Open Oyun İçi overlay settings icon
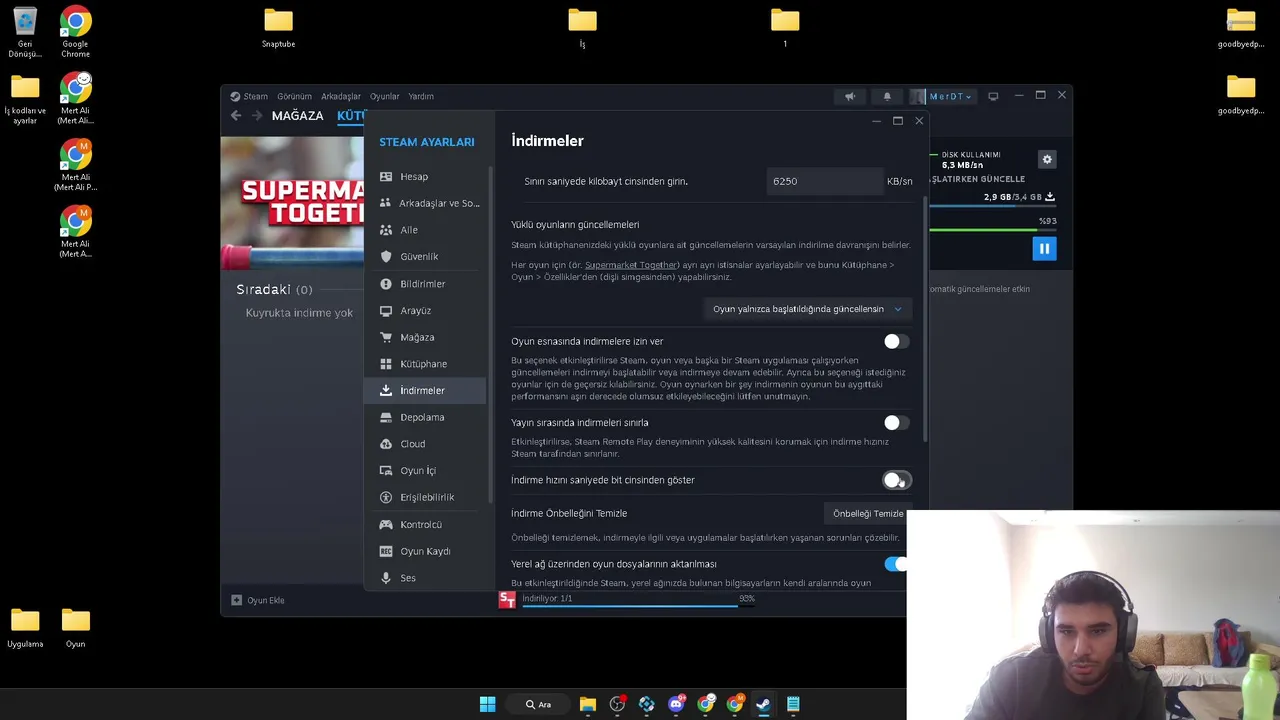Viewport: 1280px width, 720px height. [386, 471]
